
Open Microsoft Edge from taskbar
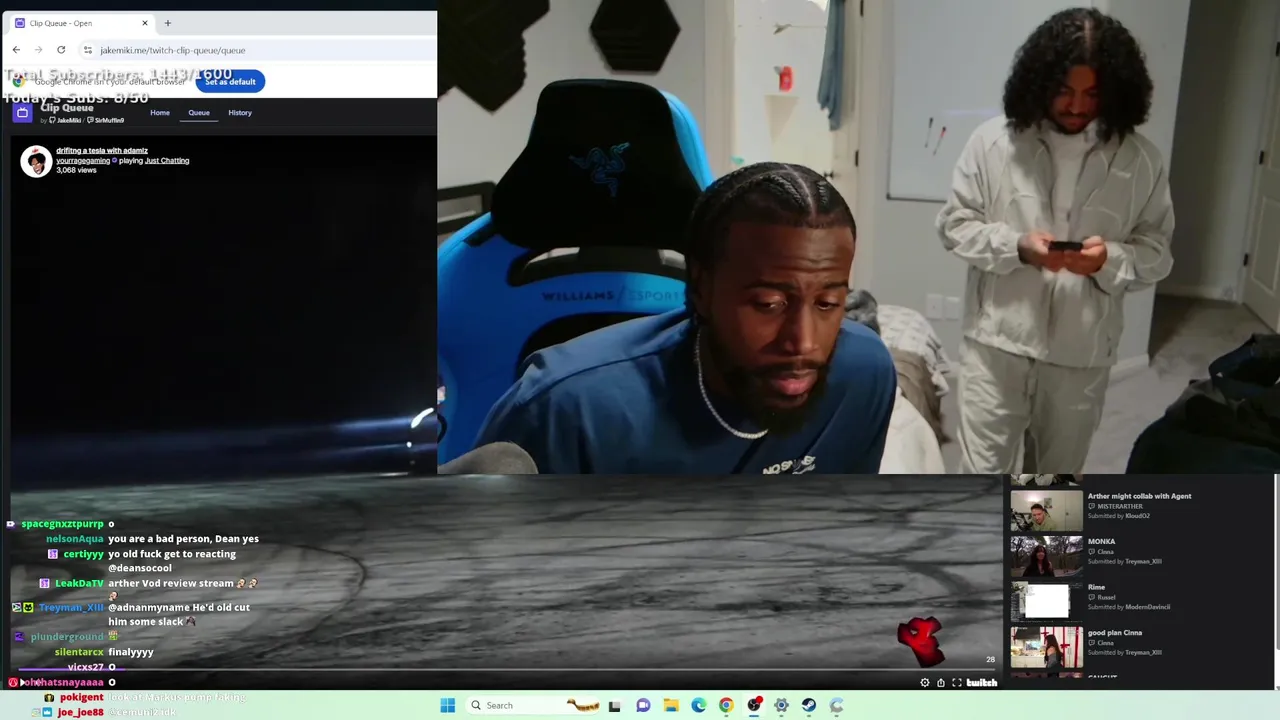698,705
